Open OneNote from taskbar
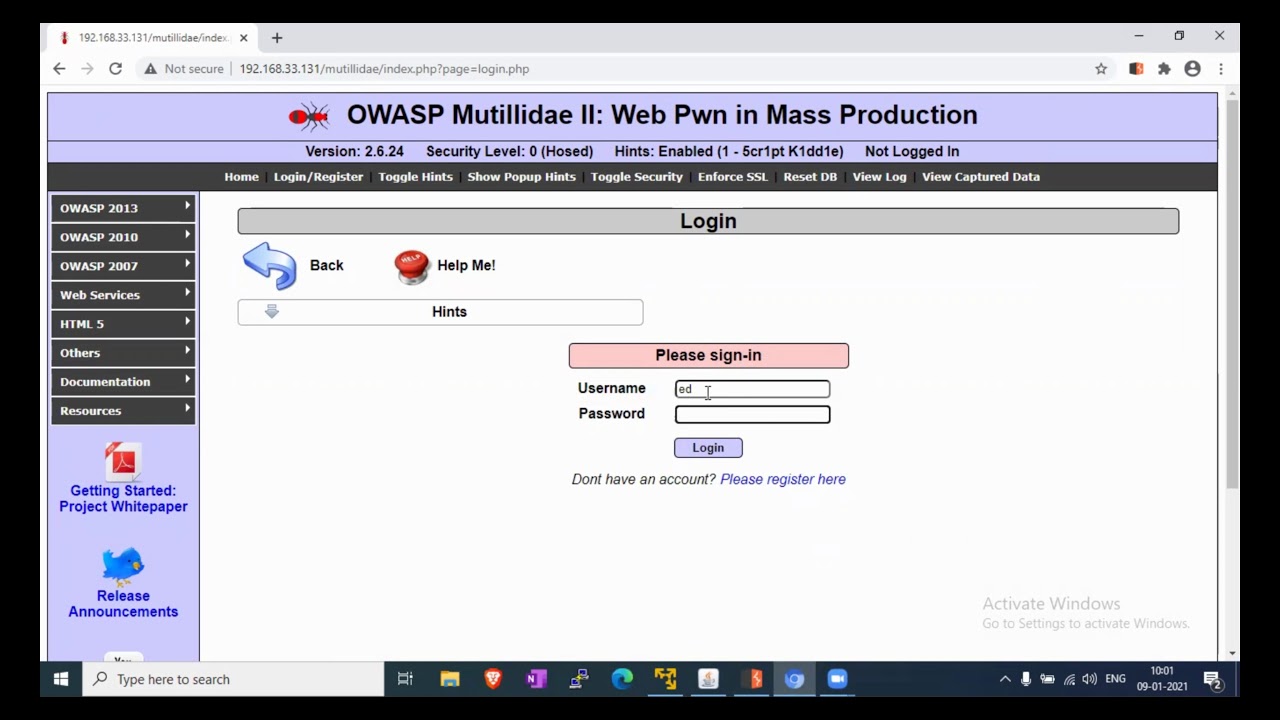The width and height of the screenshot is (1280, 720). pos(536,679)
